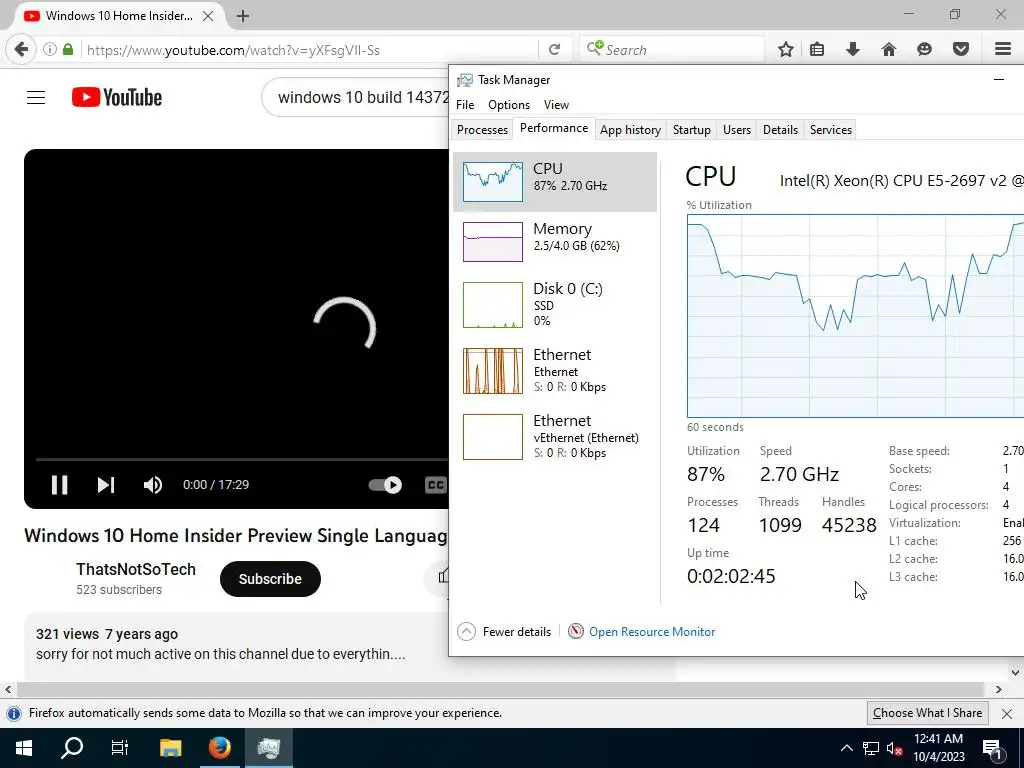Open Action Center notifications icon
Screen dimensions: 1024x768
pyautogui.click(x=993, y=748)
